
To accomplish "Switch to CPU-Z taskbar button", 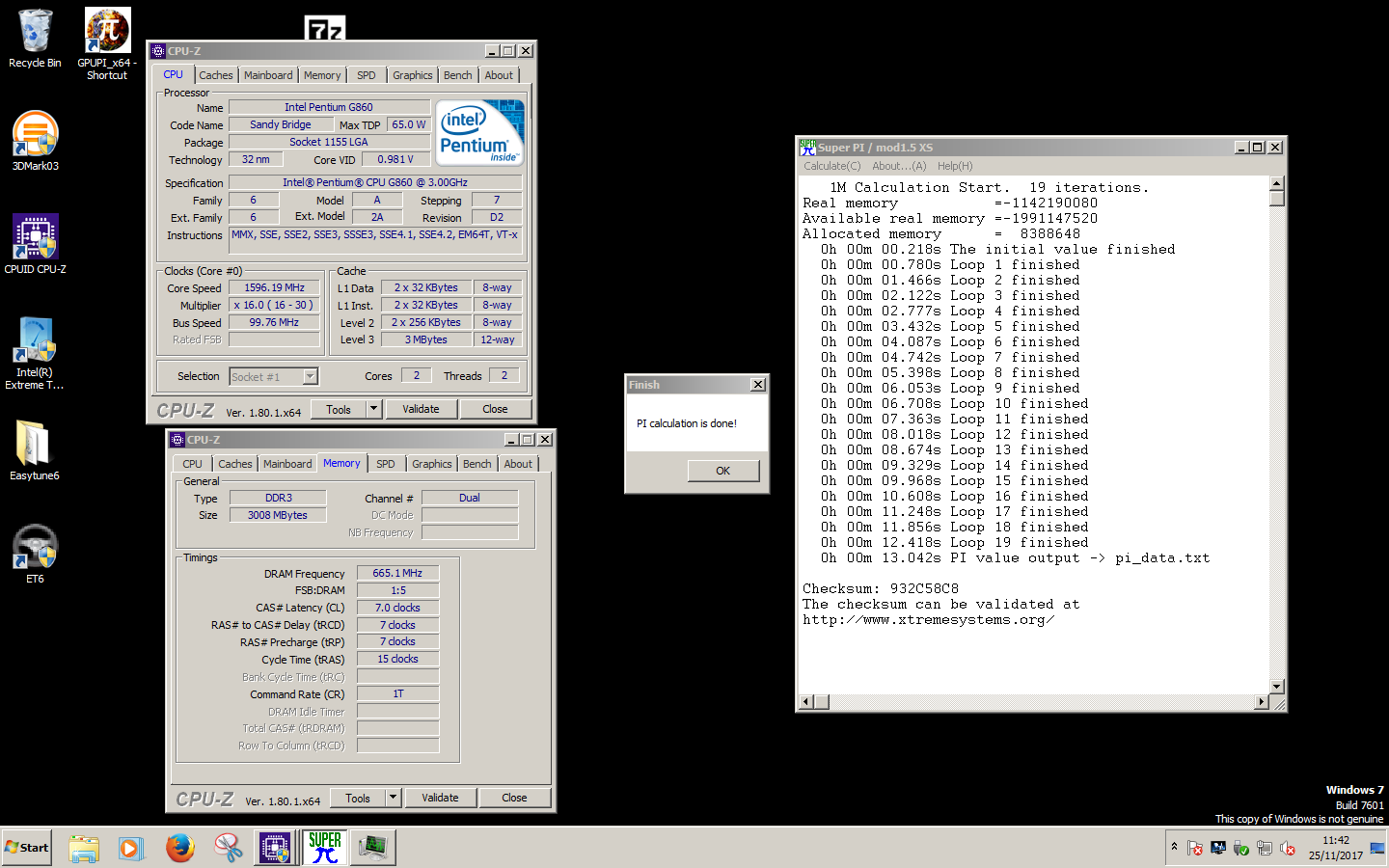I will (x=276, y=848).
